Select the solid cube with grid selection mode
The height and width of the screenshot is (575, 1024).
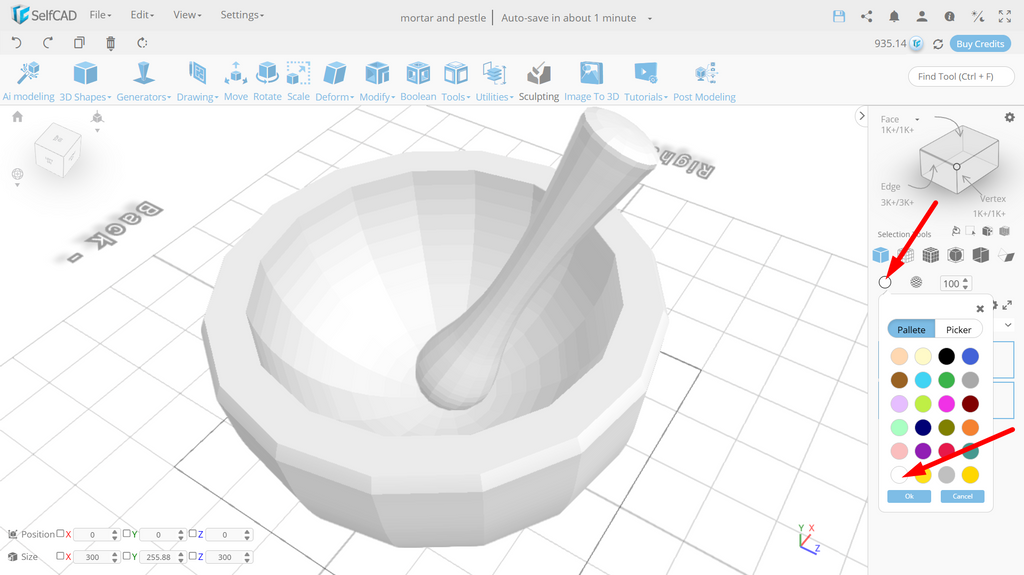(931, 255)
